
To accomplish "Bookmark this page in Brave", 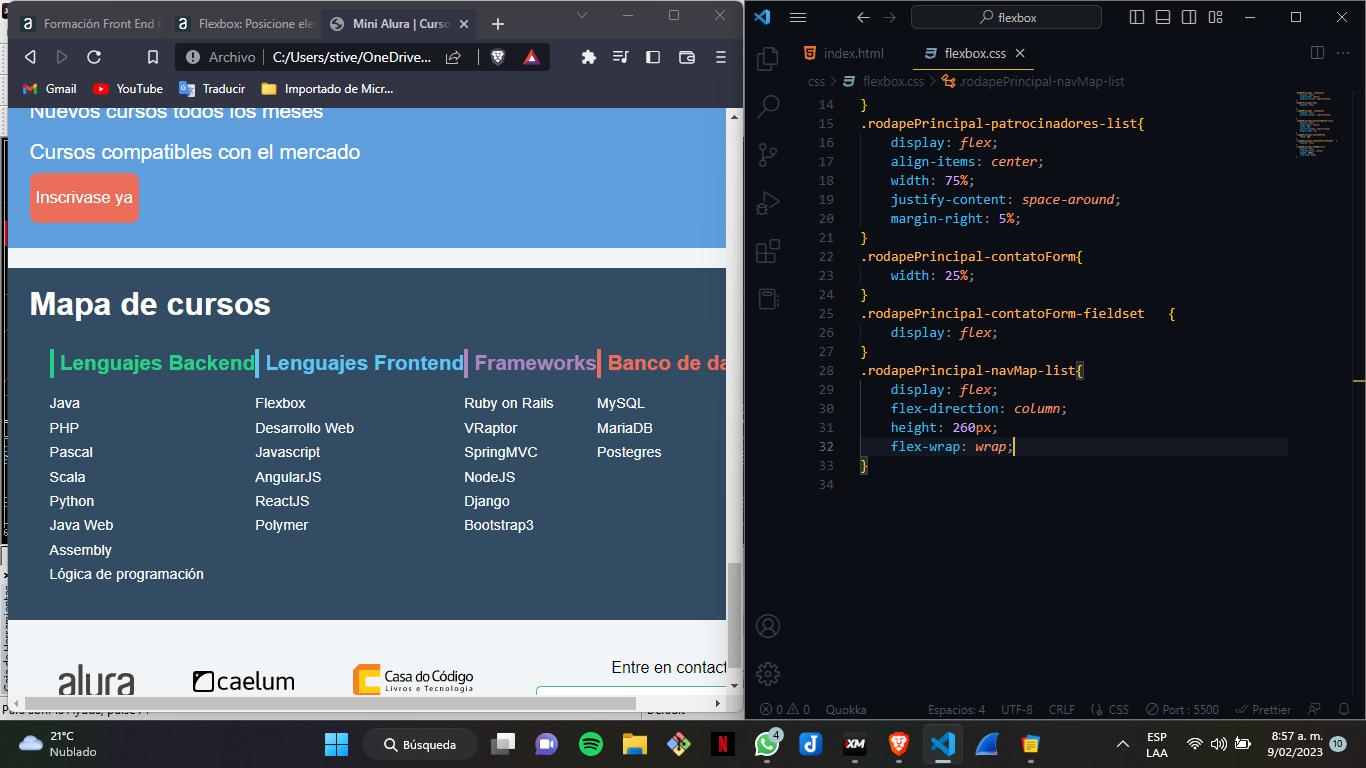I will coord(153,57).
